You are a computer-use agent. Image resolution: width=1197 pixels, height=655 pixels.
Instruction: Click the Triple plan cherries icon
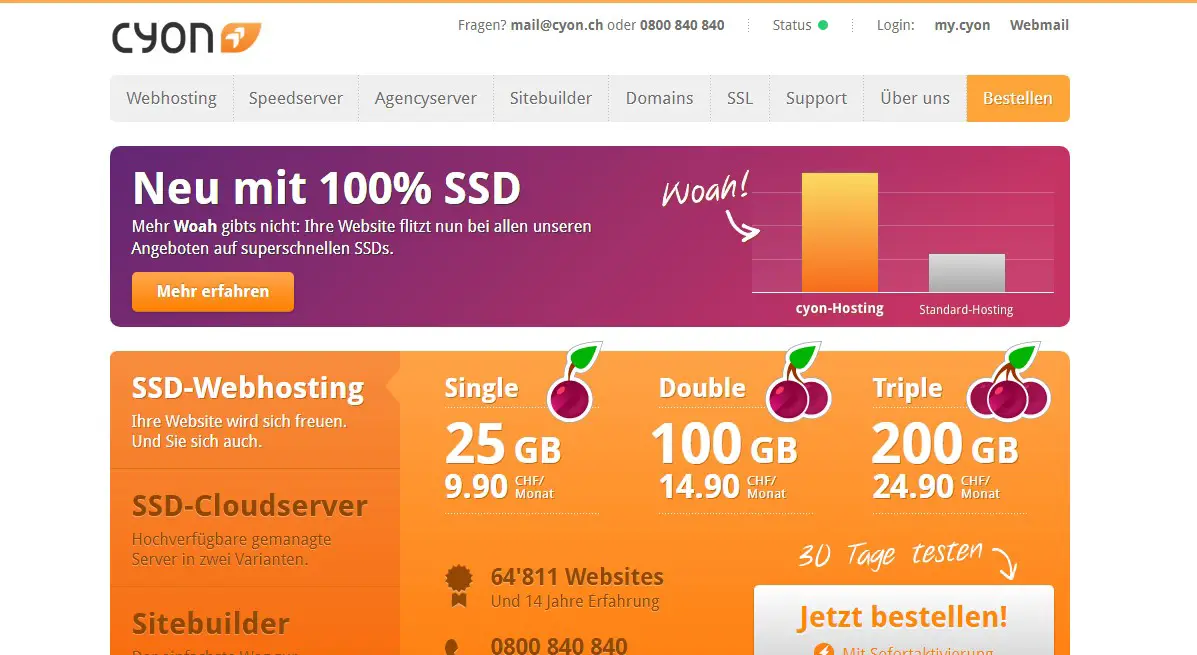point(1009,381)
